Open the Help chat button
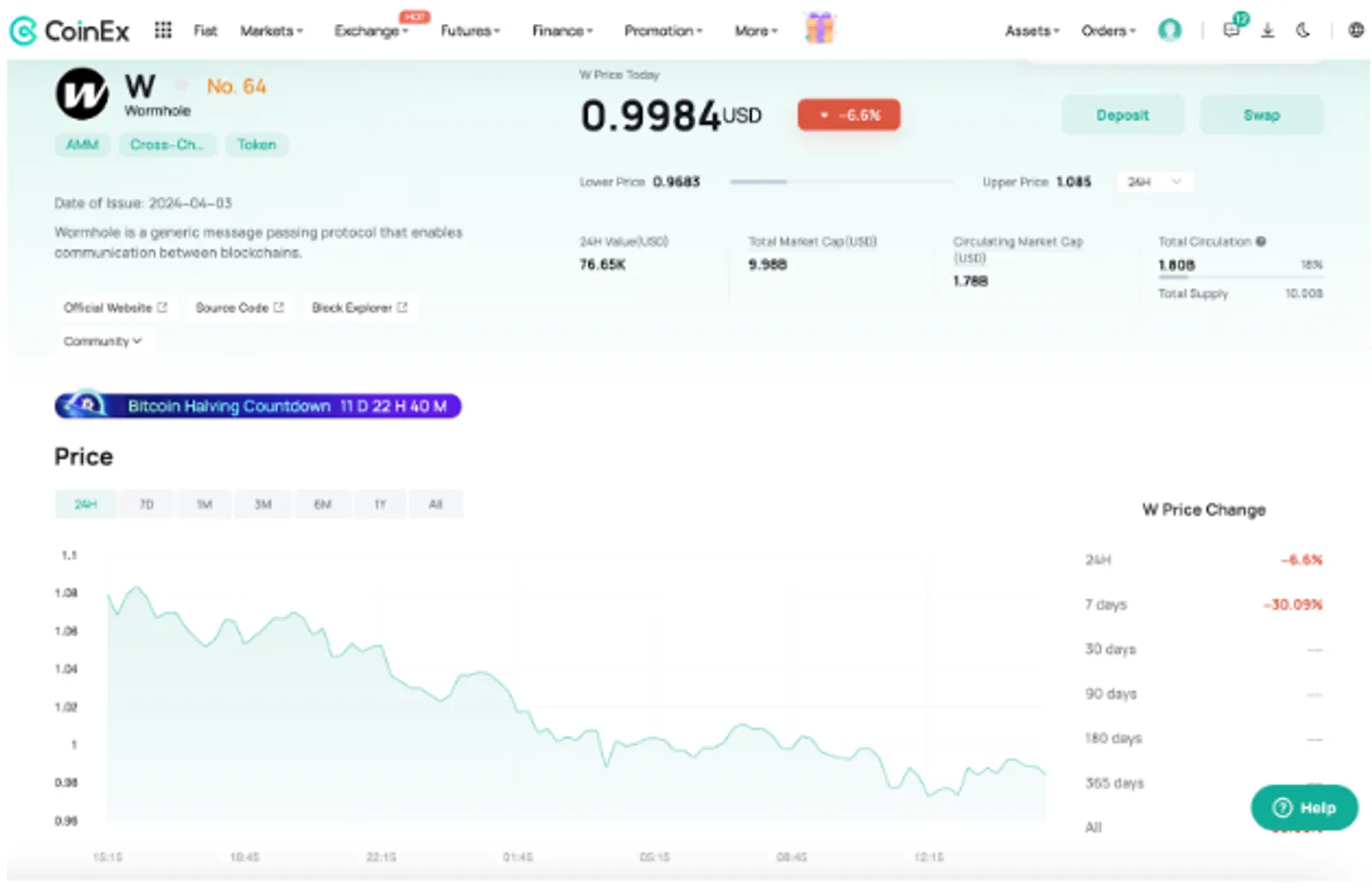Screen dimensions: 1372x896 [x=1304, y=807]
